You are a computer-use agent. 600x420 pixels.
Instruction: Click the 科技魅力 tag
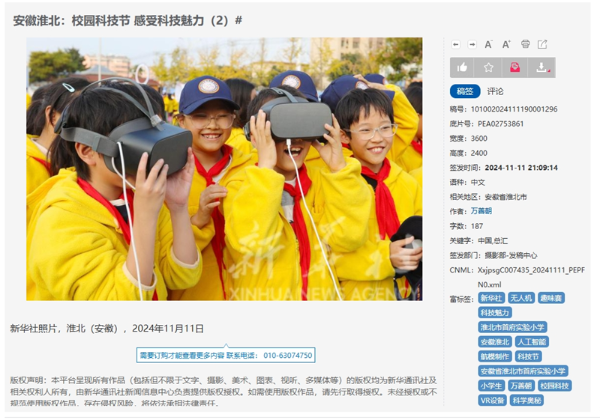[x=495, y=313]
